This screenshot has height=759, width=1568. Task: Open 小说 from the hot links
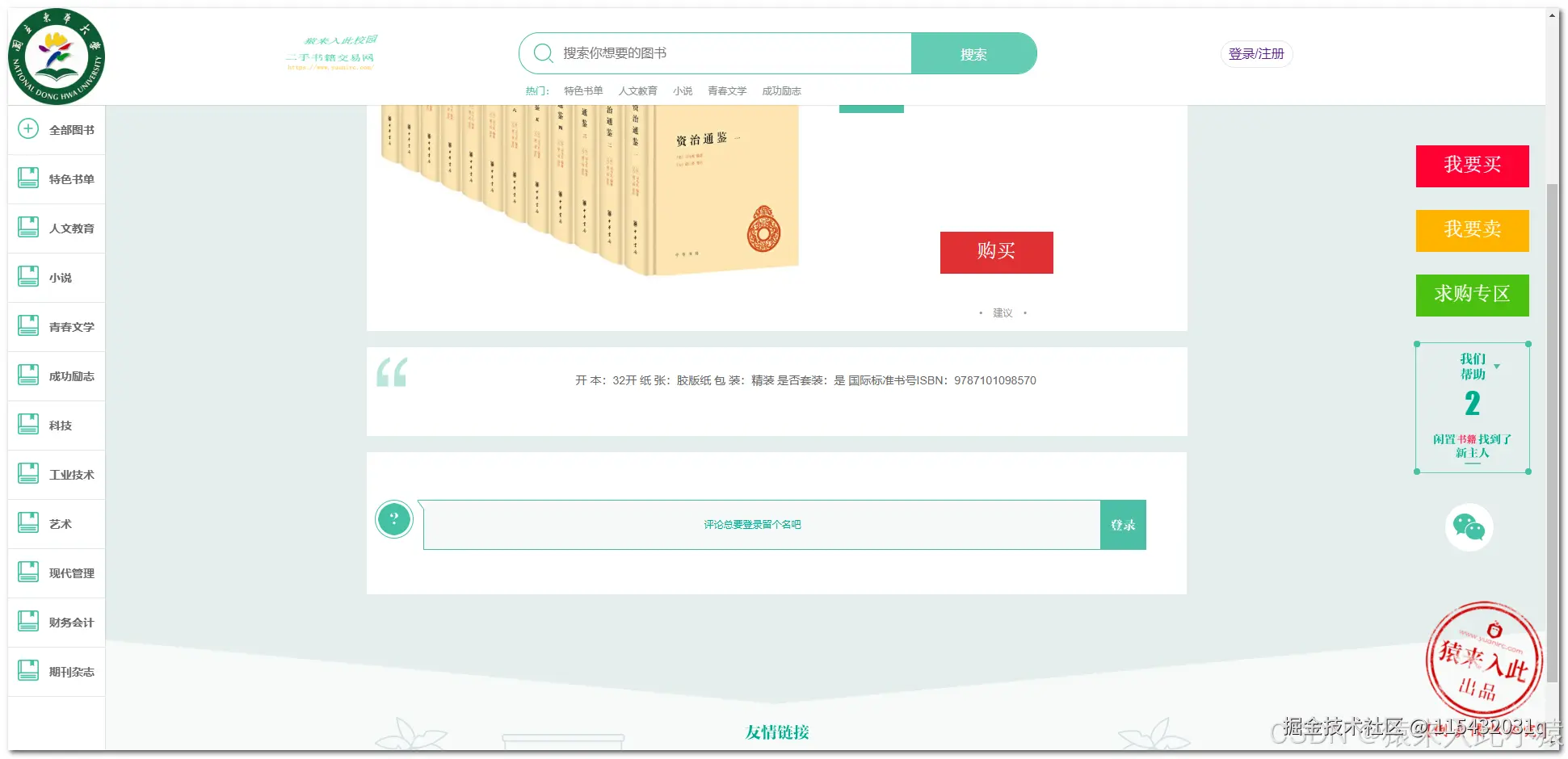pyautogui.click(x=683, y=90)
